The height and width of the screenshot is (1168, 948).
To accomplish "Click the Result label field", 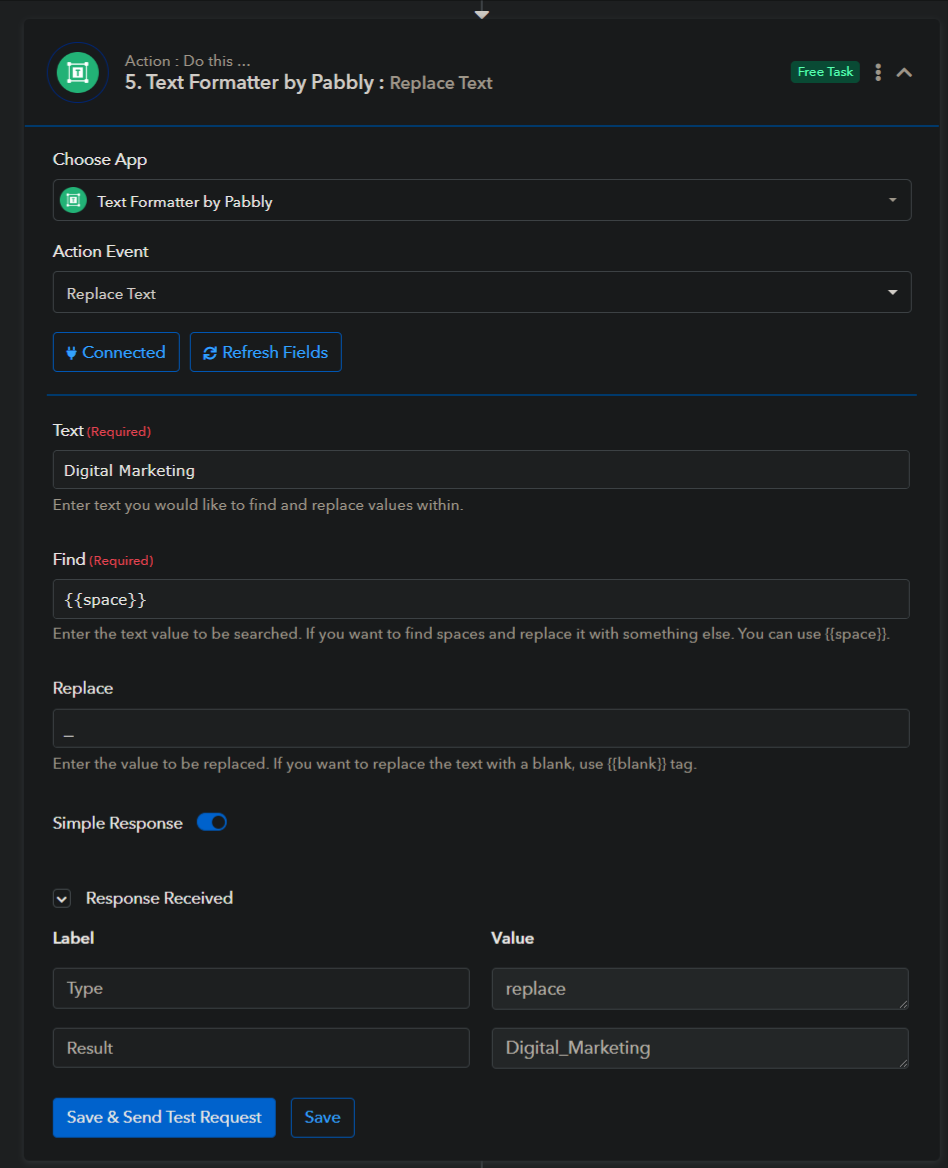I will point(261,1048).
